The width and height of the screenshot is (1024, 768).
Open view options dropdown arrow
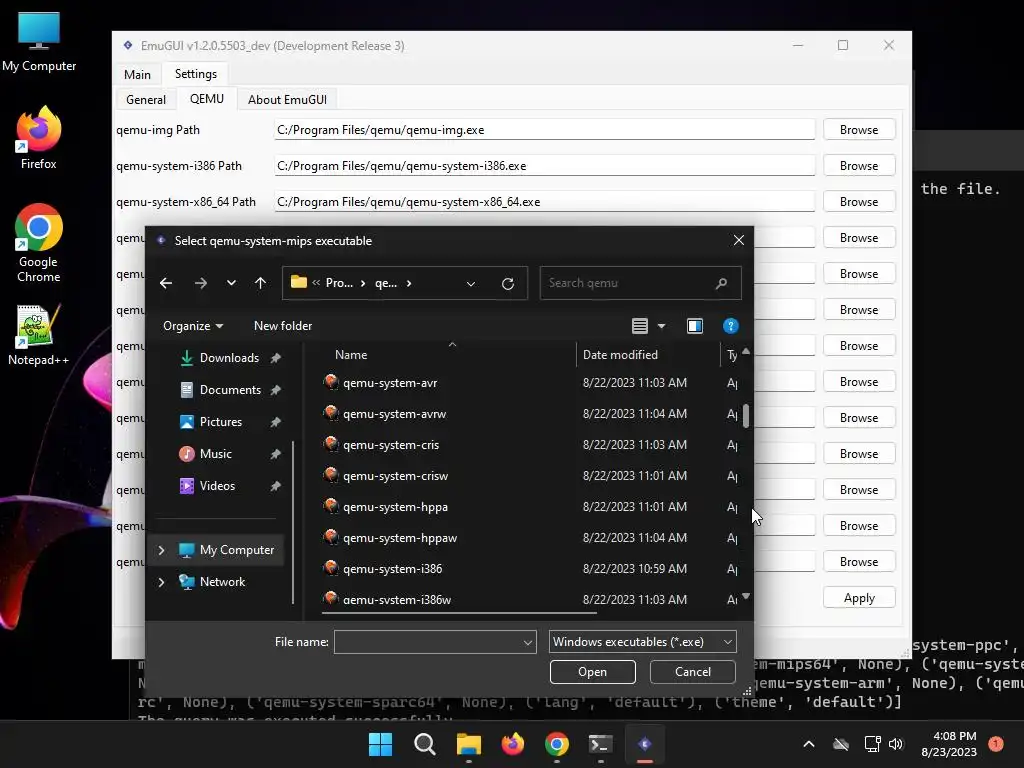(x=662, y=326)
